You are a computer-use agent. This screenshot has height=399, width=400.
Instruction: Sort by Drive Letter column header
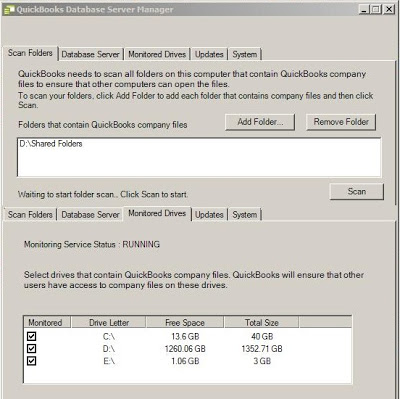109,322
